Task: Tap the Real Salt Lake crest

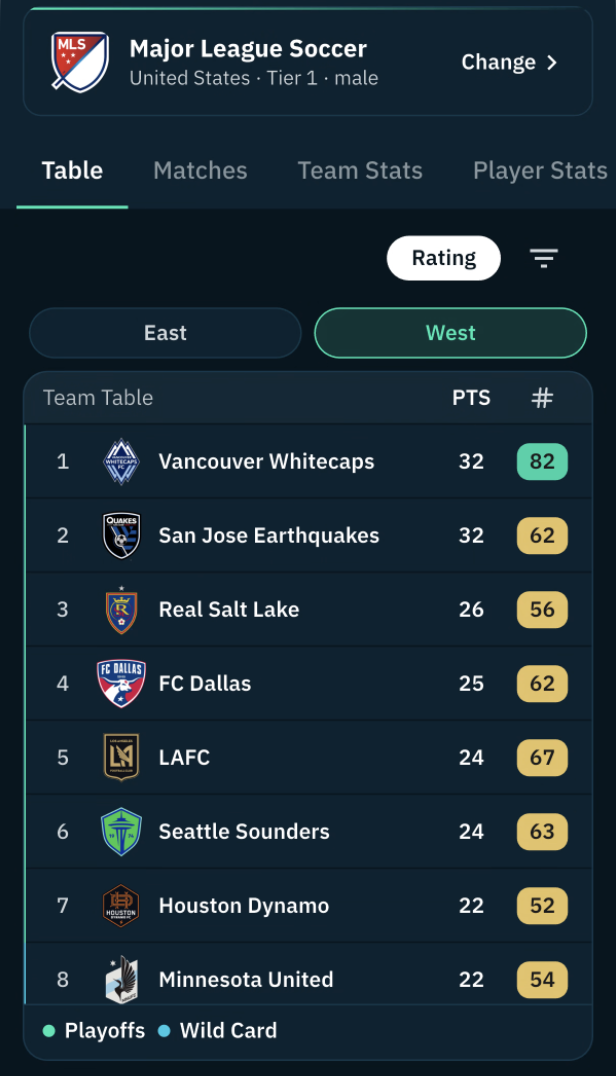Action: pyautogui.click(x=121, y=609)
